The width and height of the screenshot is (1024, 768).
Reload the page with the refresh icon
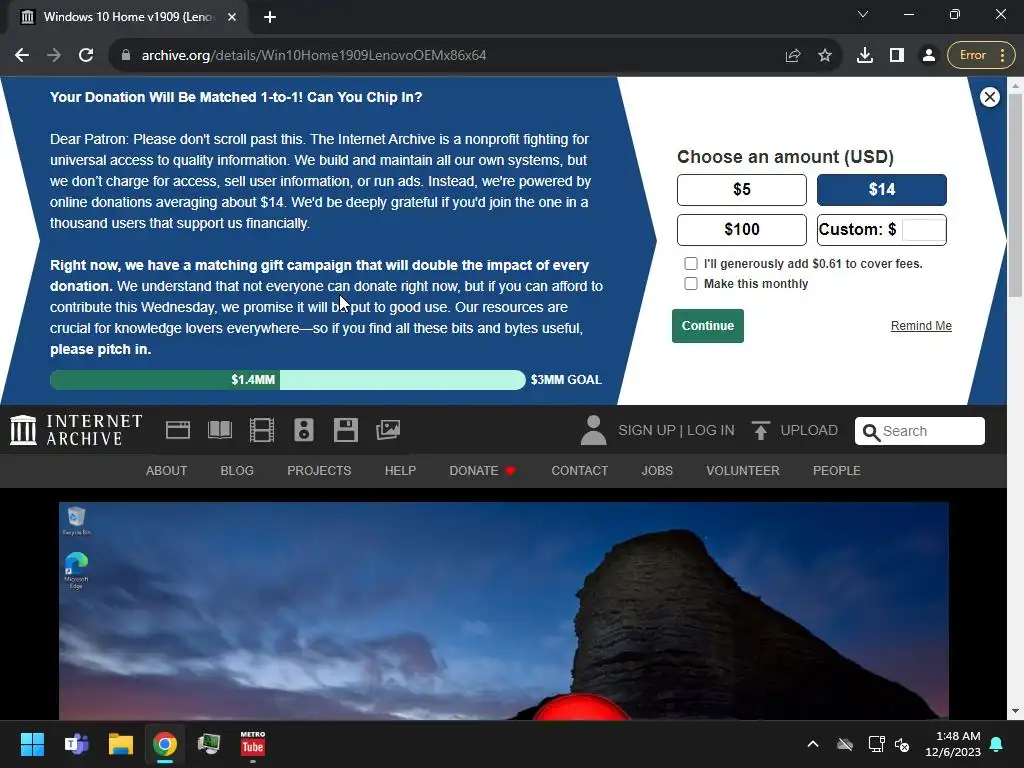coord(86,56)
